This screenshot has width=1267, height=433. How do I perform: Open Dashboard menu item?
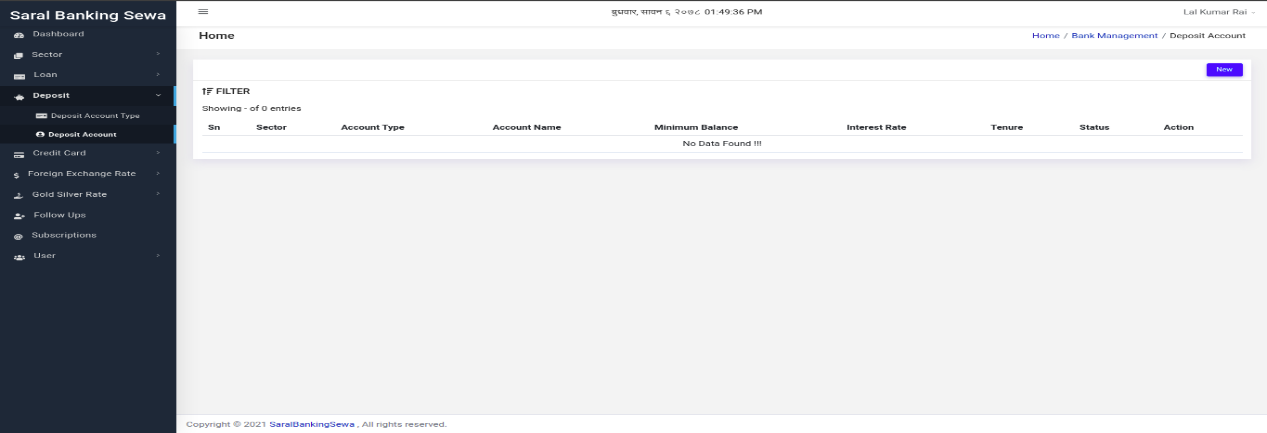point(88,34)
